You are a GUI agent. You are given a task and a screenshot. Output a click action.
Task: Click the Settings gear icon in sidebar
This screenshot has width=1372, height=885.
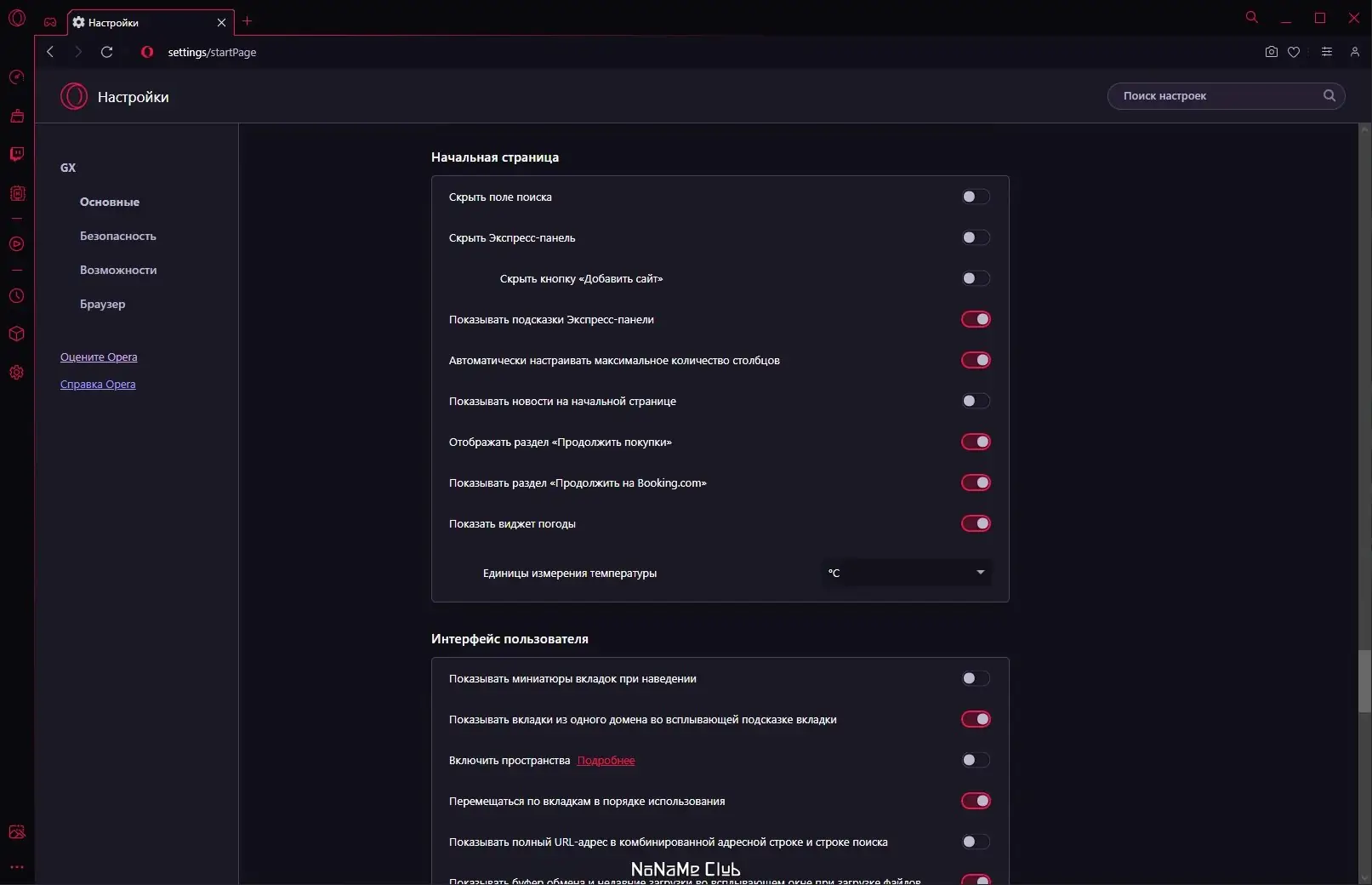coord(16,373)
